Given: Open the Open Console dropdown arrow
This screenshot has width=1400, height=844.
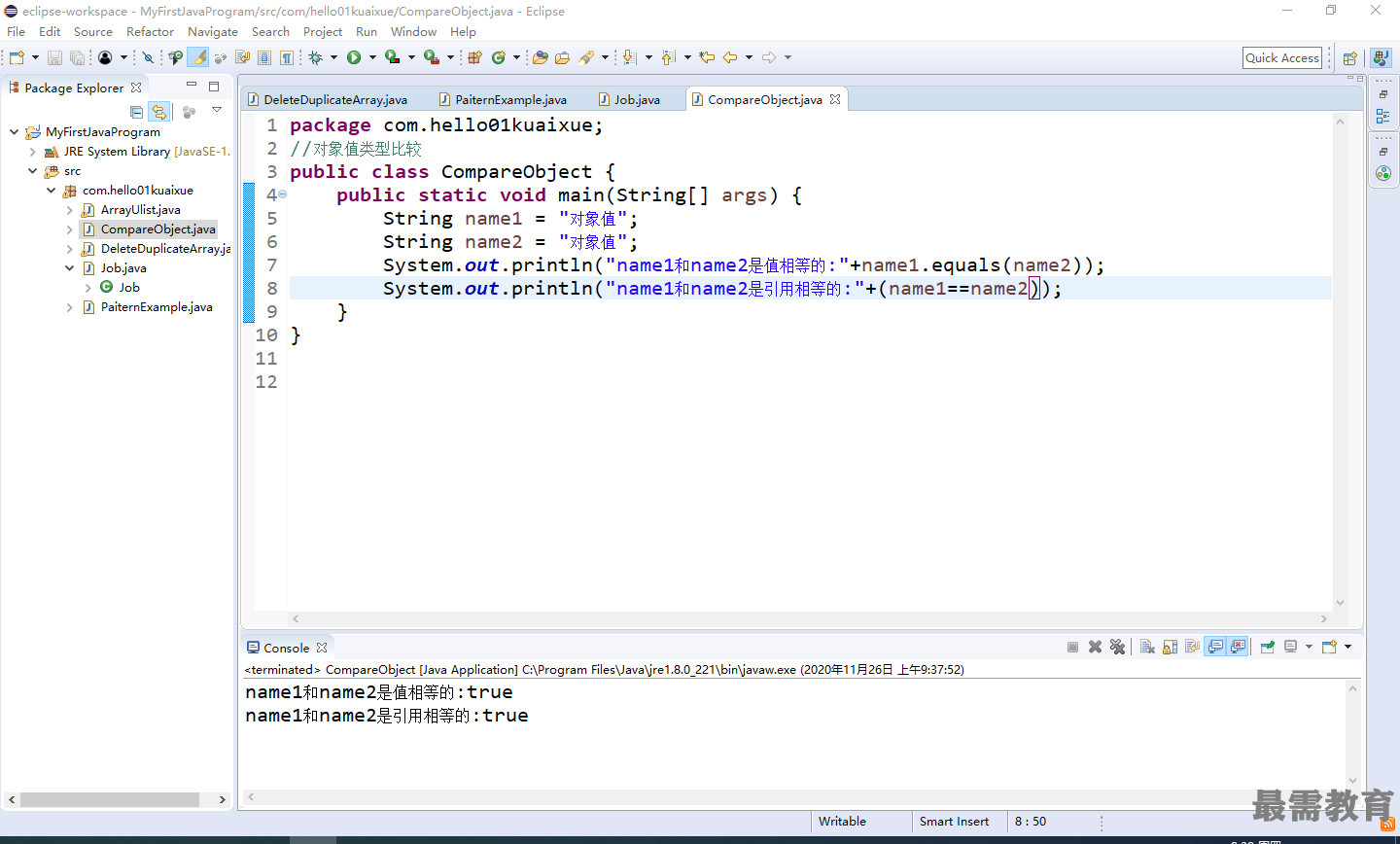Looking at the screenshot, I should [1347, 647].
